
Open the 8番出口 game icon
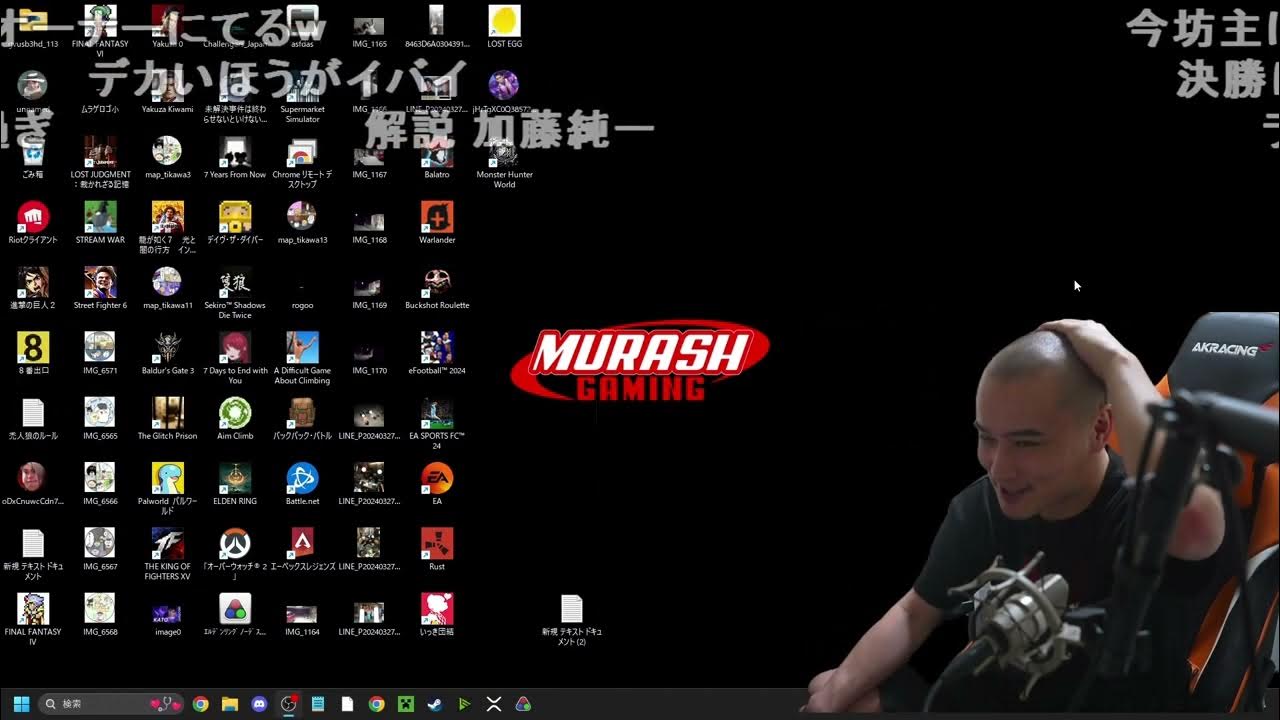coord(33,354)
